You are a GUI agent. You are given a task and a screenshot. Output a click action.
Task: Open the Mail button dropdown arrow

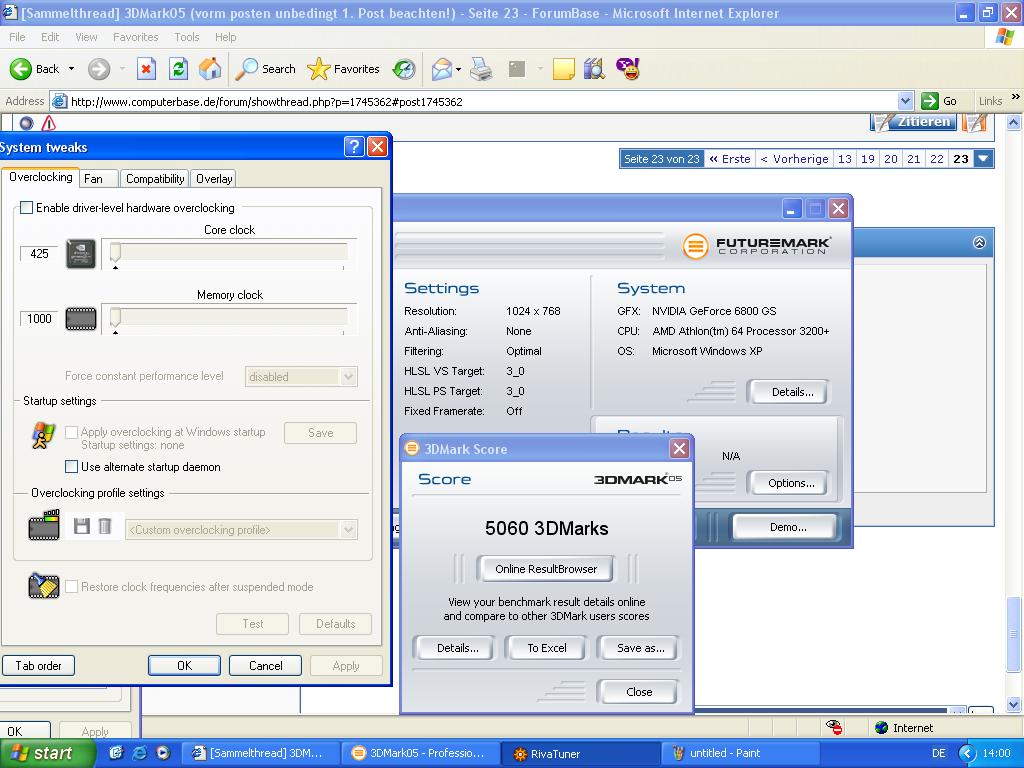[x=458, y=69]
